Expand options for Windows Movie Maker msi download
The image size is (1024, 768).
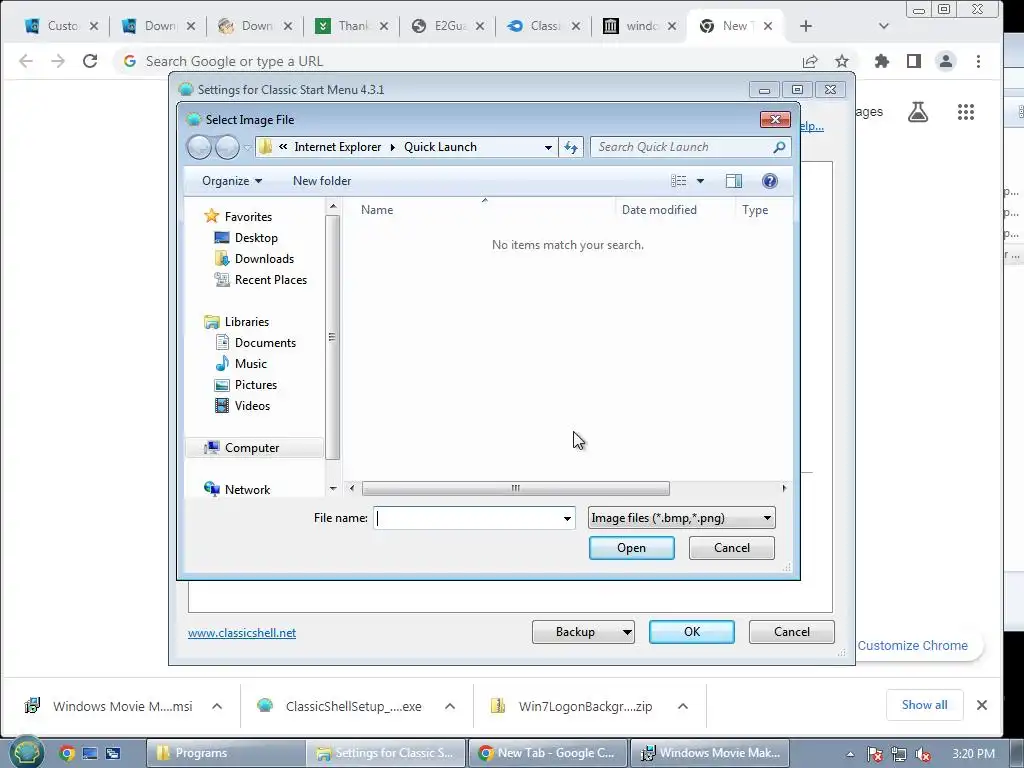click(x=217, y=706)
